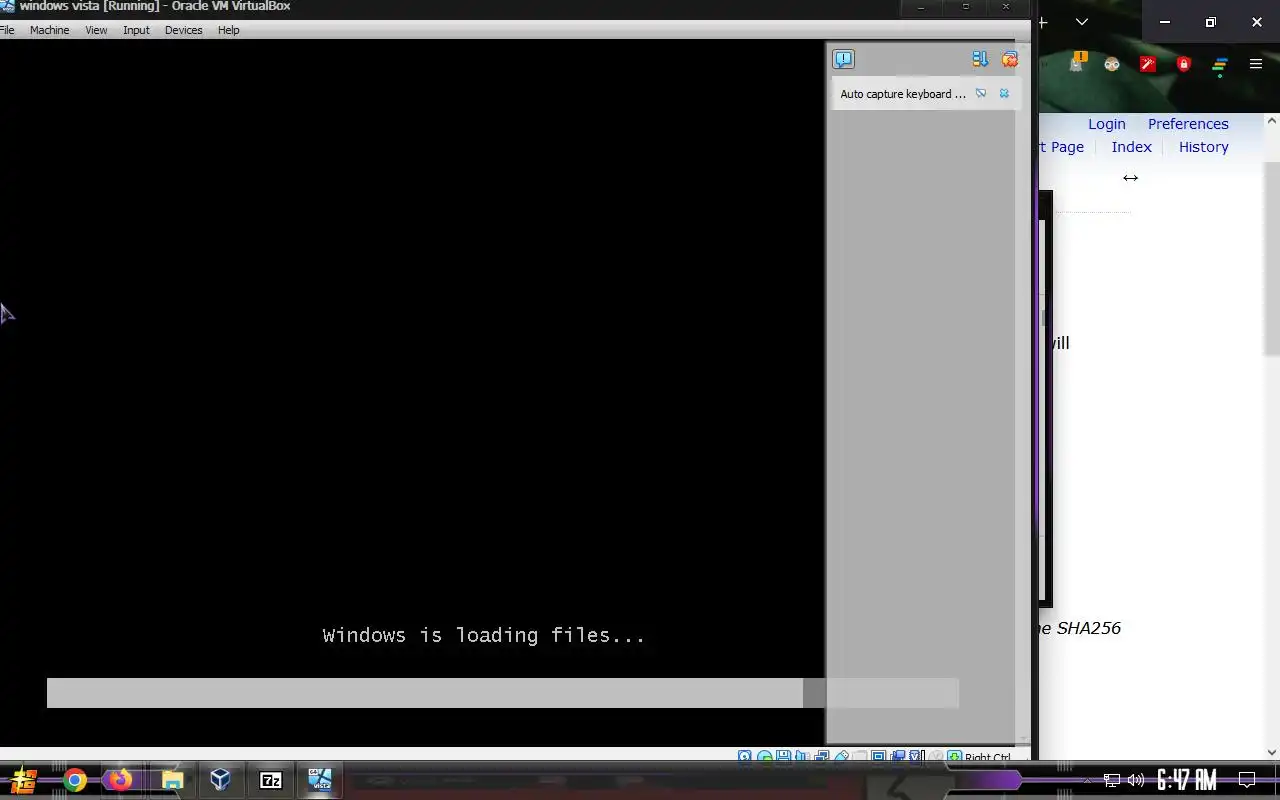The image size is (1280, 800).
Task: Click the Windows is loading files progress bar
Action: pos(503,693)
